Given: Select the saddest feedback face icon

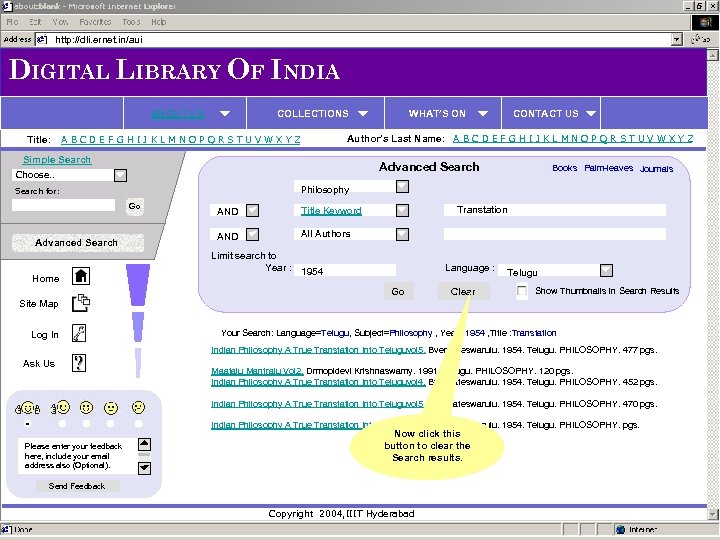Looking at the screenshot, I should [x=138, y=407].
